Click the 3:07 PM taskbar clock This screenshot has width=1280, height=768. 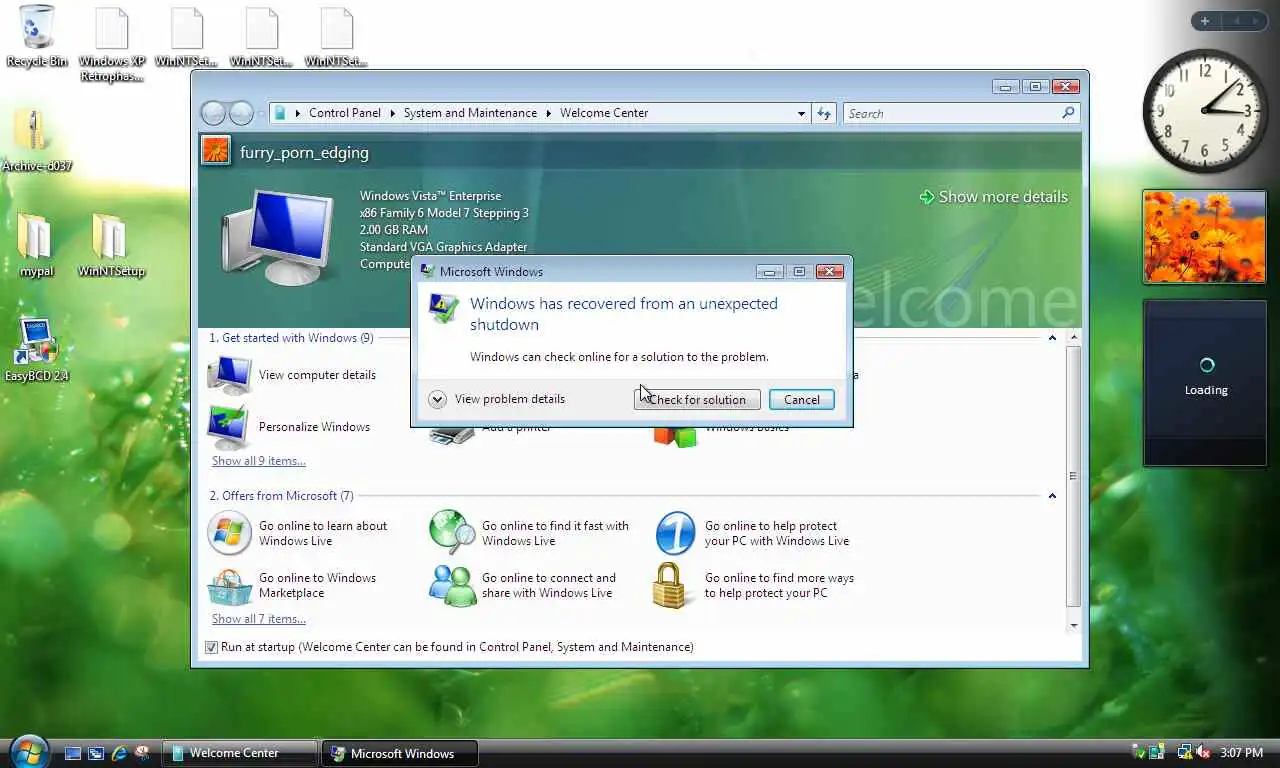pos(1241,752)
